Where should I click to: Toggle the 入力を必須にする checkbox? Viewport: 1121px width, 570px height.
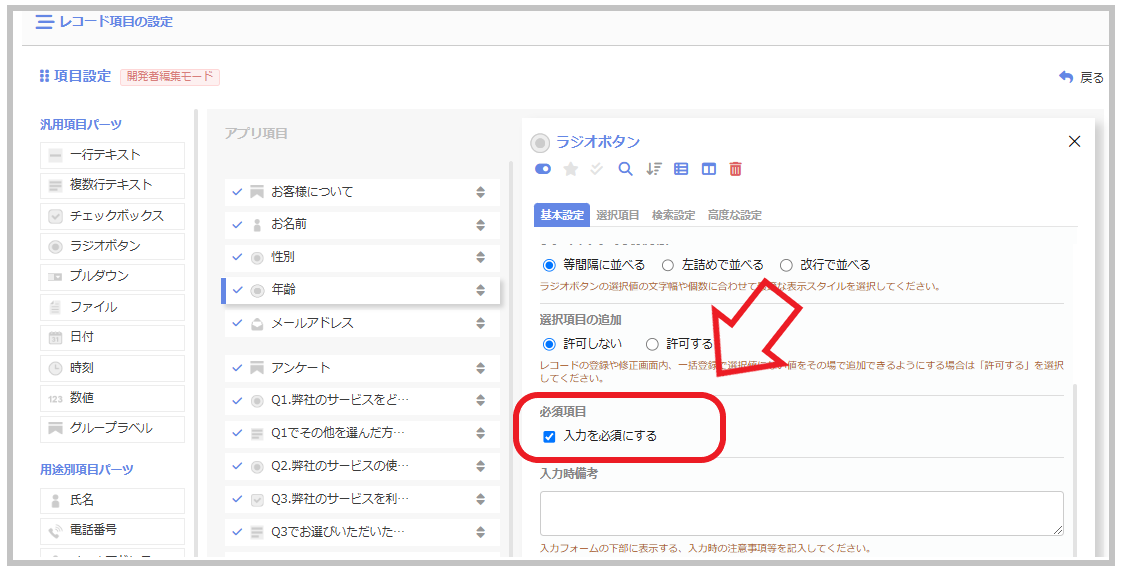(549, 436)
